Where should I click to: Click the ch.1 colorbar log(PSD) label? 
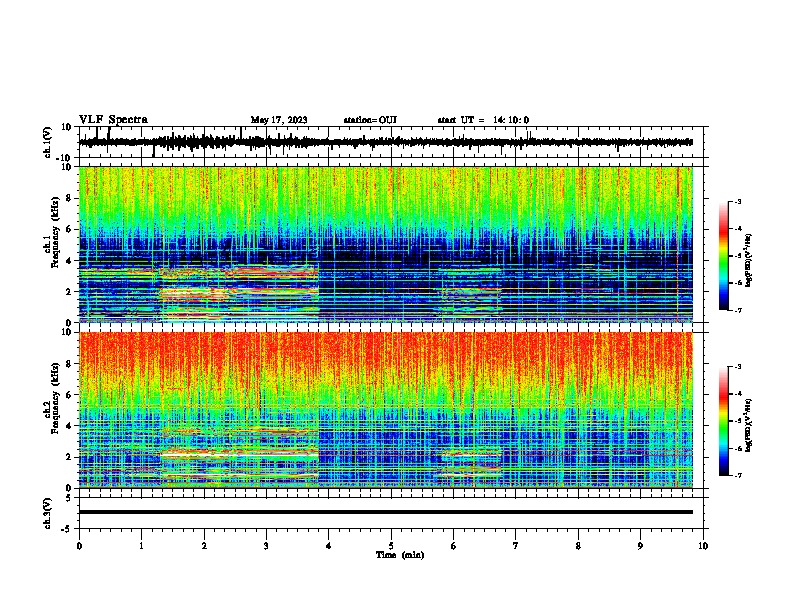click(749, 260)
